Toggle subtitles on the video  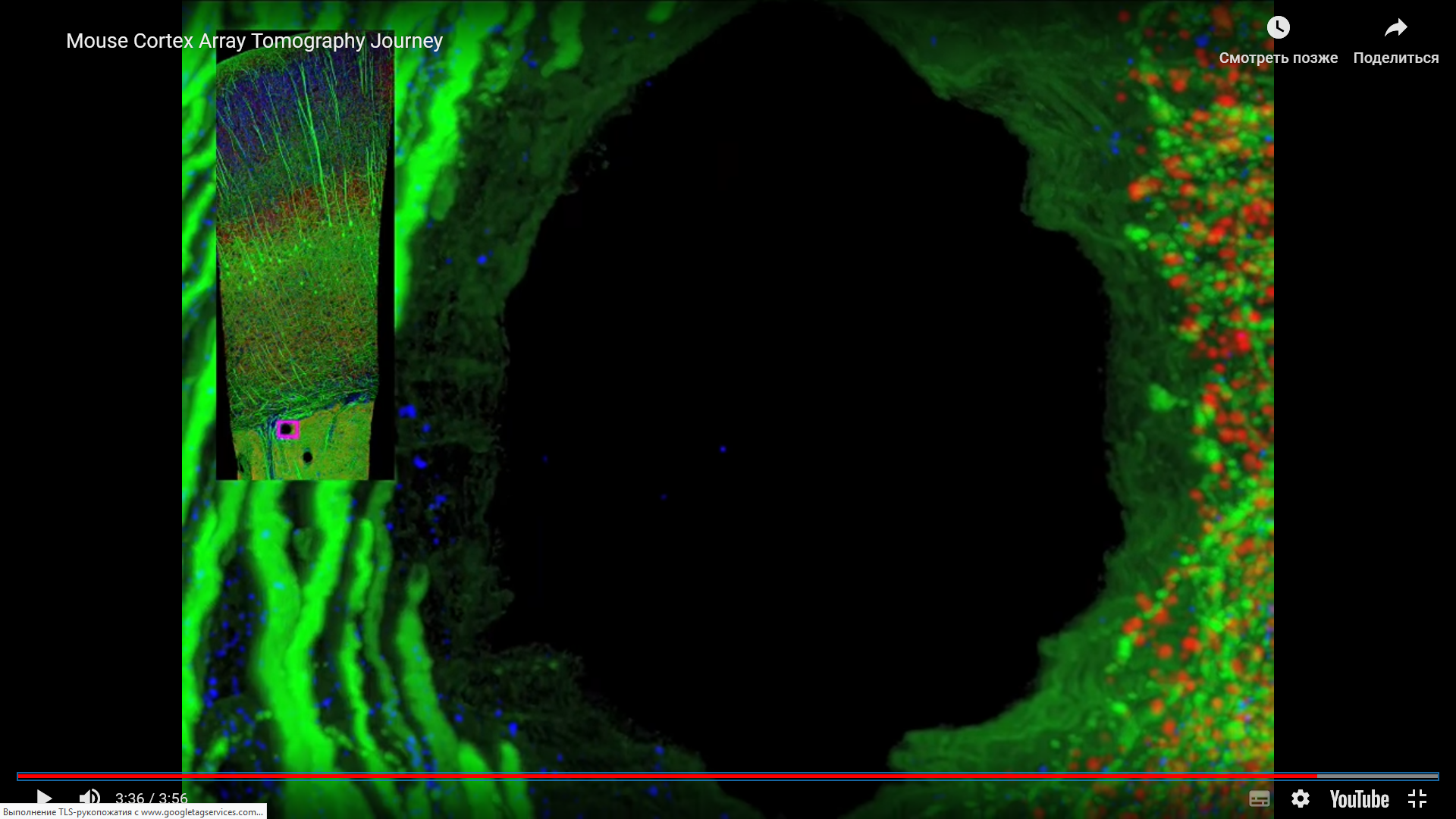(x=1259, y=799)
